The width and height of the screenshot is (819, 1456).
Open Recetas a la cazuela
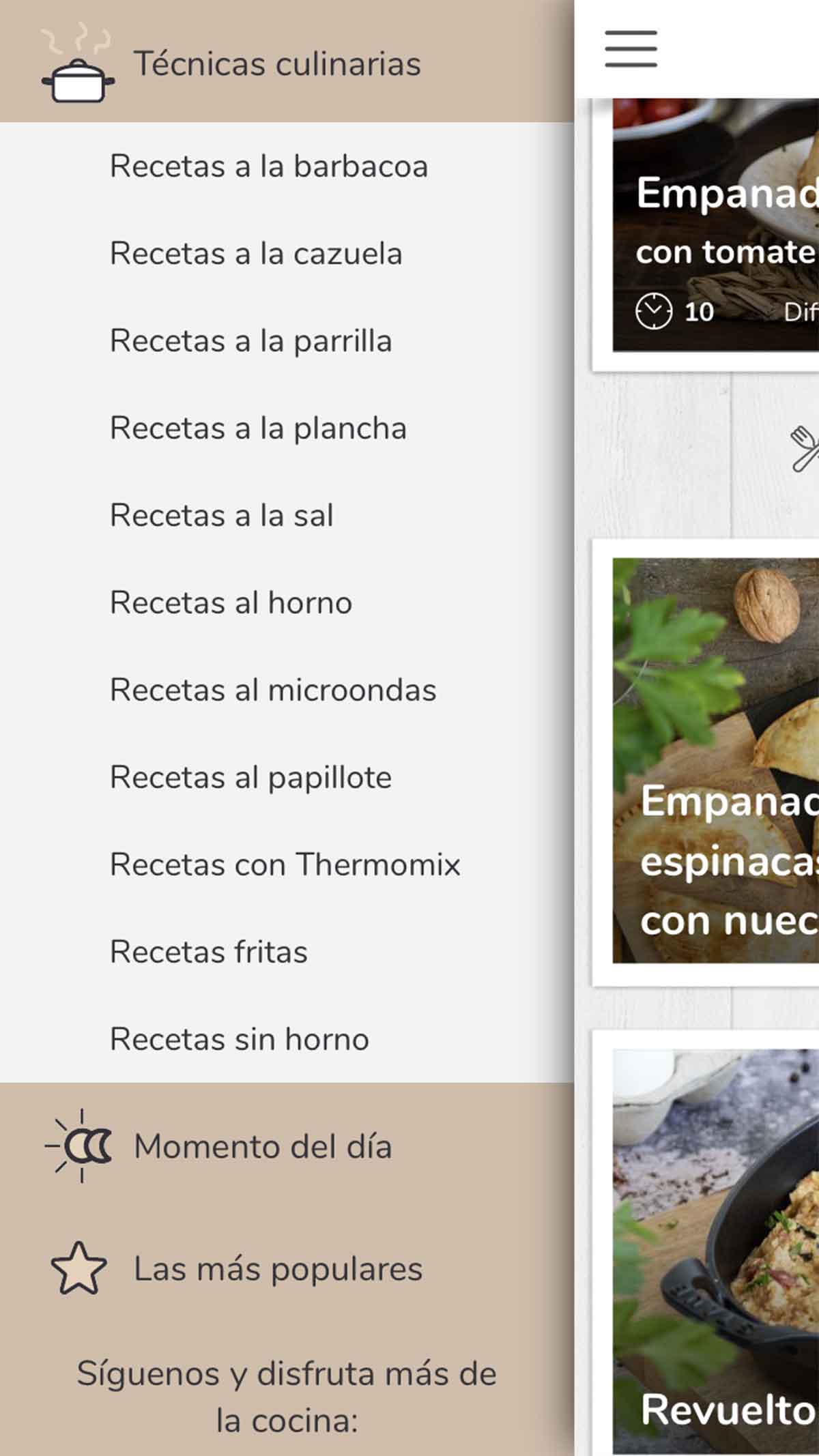click(256, 254)
